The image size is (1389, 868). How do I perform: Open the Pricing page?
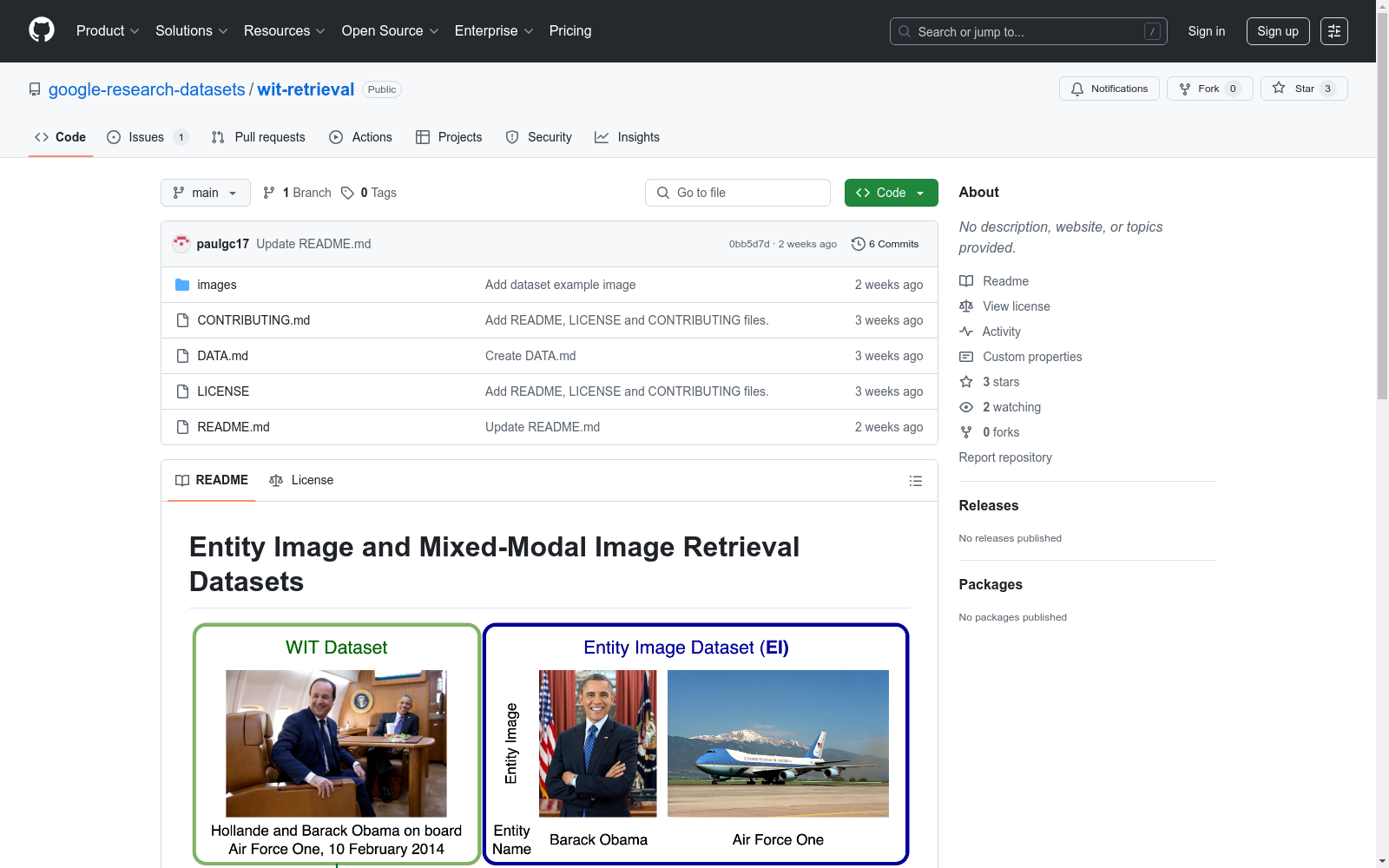pos(570,31)
